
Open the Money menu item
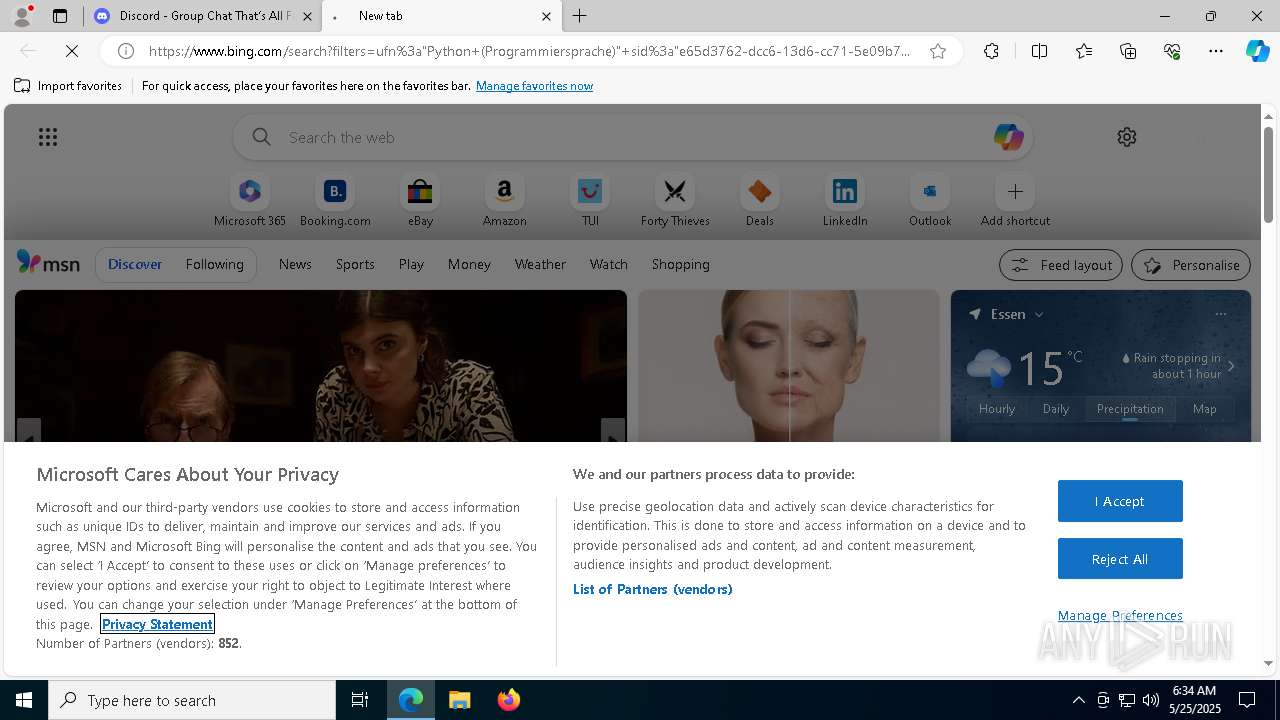click(469, 264)
